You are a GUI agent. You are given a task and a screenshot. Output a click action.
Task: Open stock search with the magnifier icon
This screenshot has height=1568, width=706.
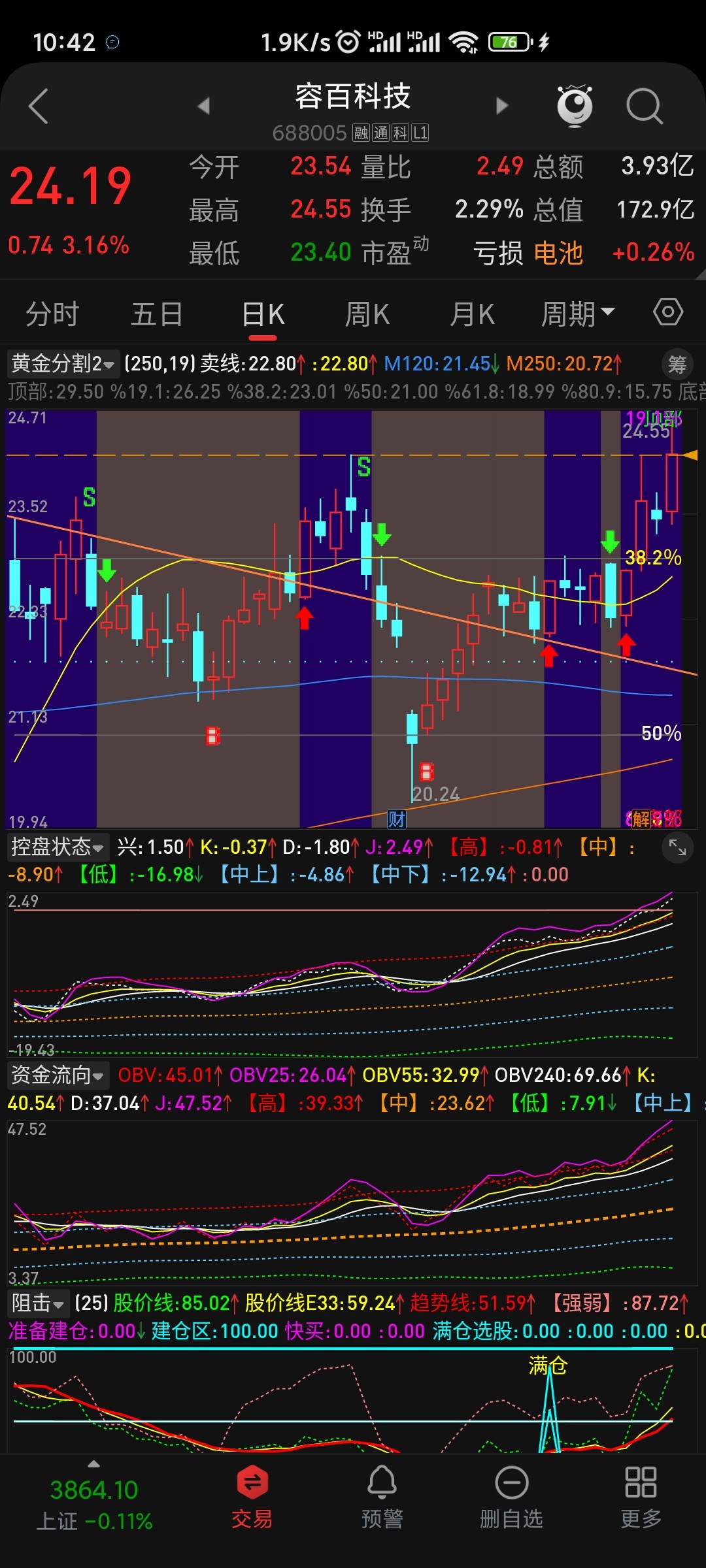[645, 105]
